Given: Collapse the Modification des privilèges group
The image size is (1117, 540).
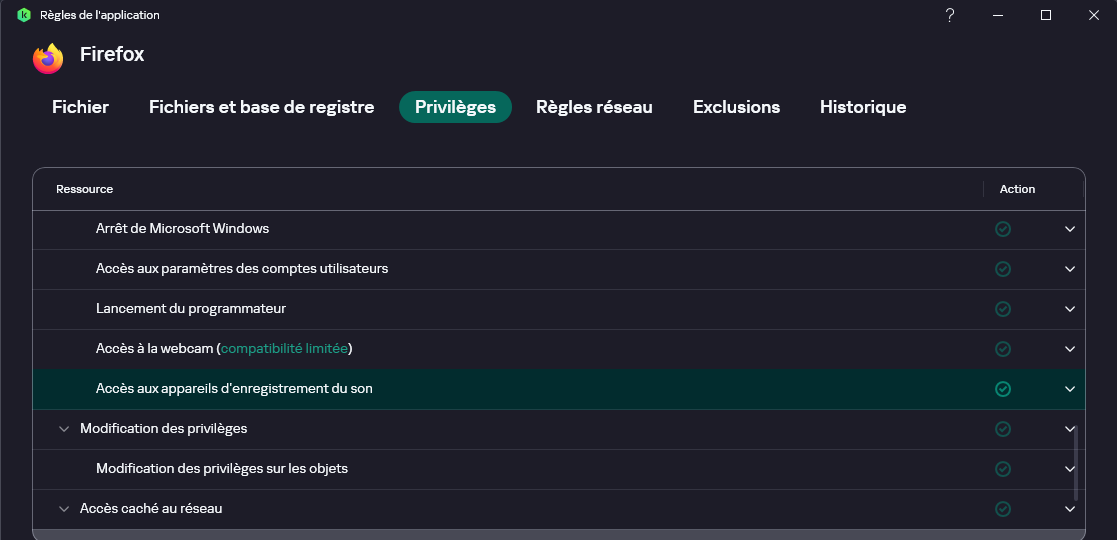Looking at the screenshot, I should (x=65, y=429).
